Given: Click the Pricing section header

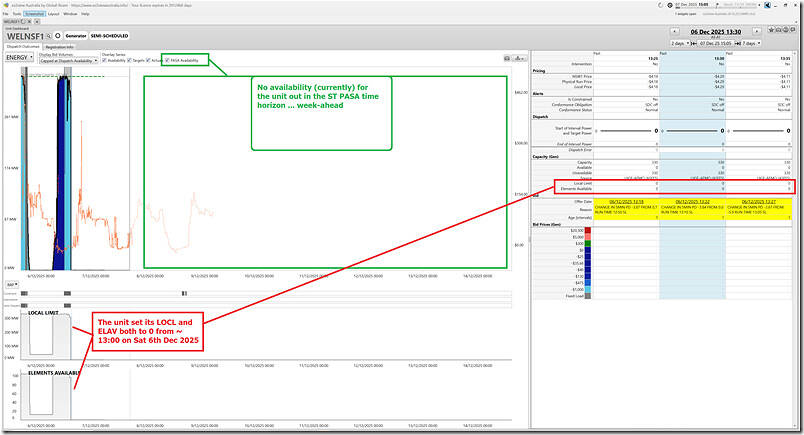Looking at the screenshot, I should [x=539, y=71].
